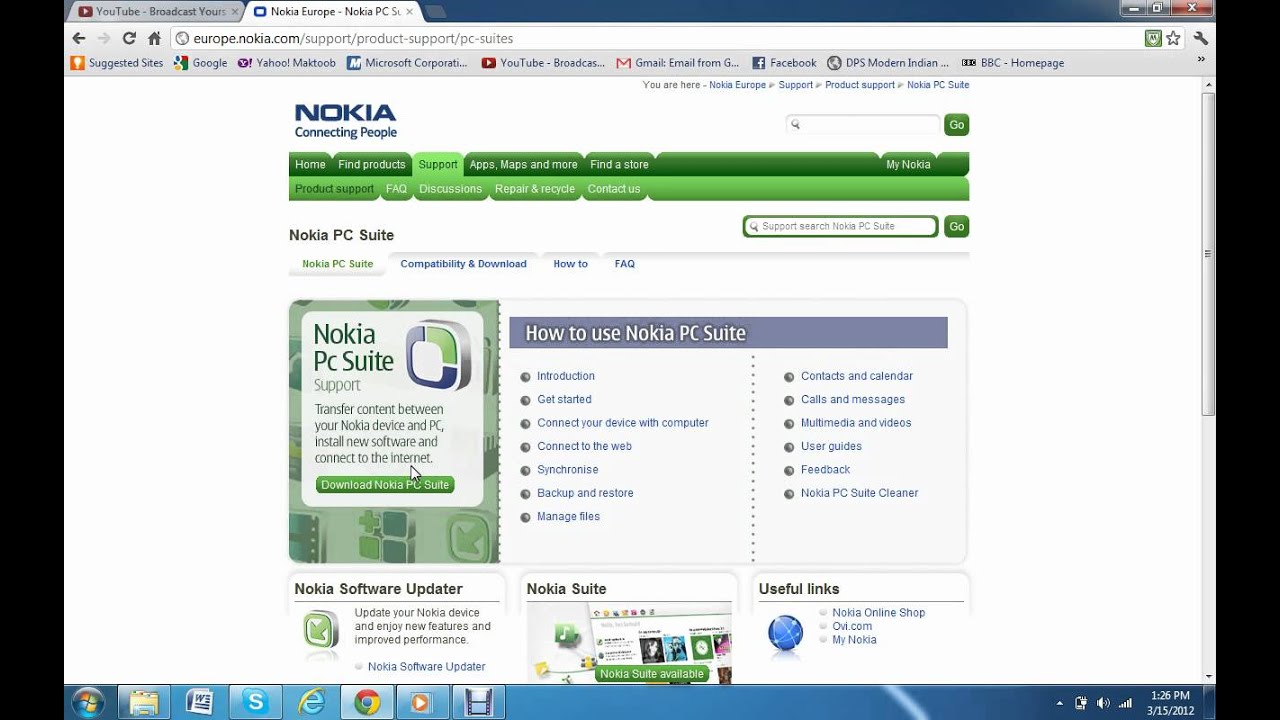Show hidden system tray icons
Image resolution: width=1280 pixels, height=720 pixels.
click(1059, 703)
